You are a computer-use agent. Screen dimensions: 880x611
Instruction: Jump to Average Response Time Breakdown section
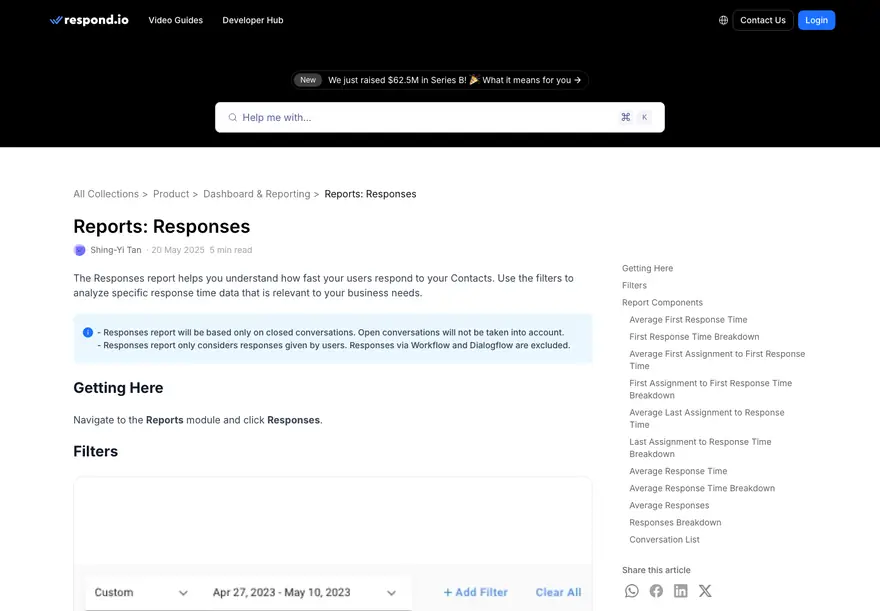point(702,488)
